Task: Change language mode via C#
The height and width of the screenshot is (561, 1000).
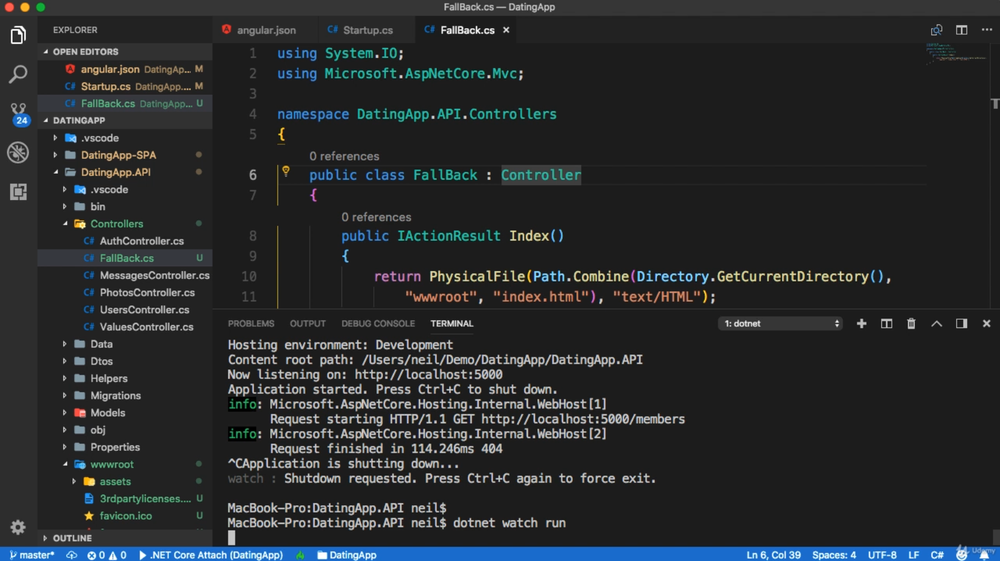Action: [x=936, y=555]
